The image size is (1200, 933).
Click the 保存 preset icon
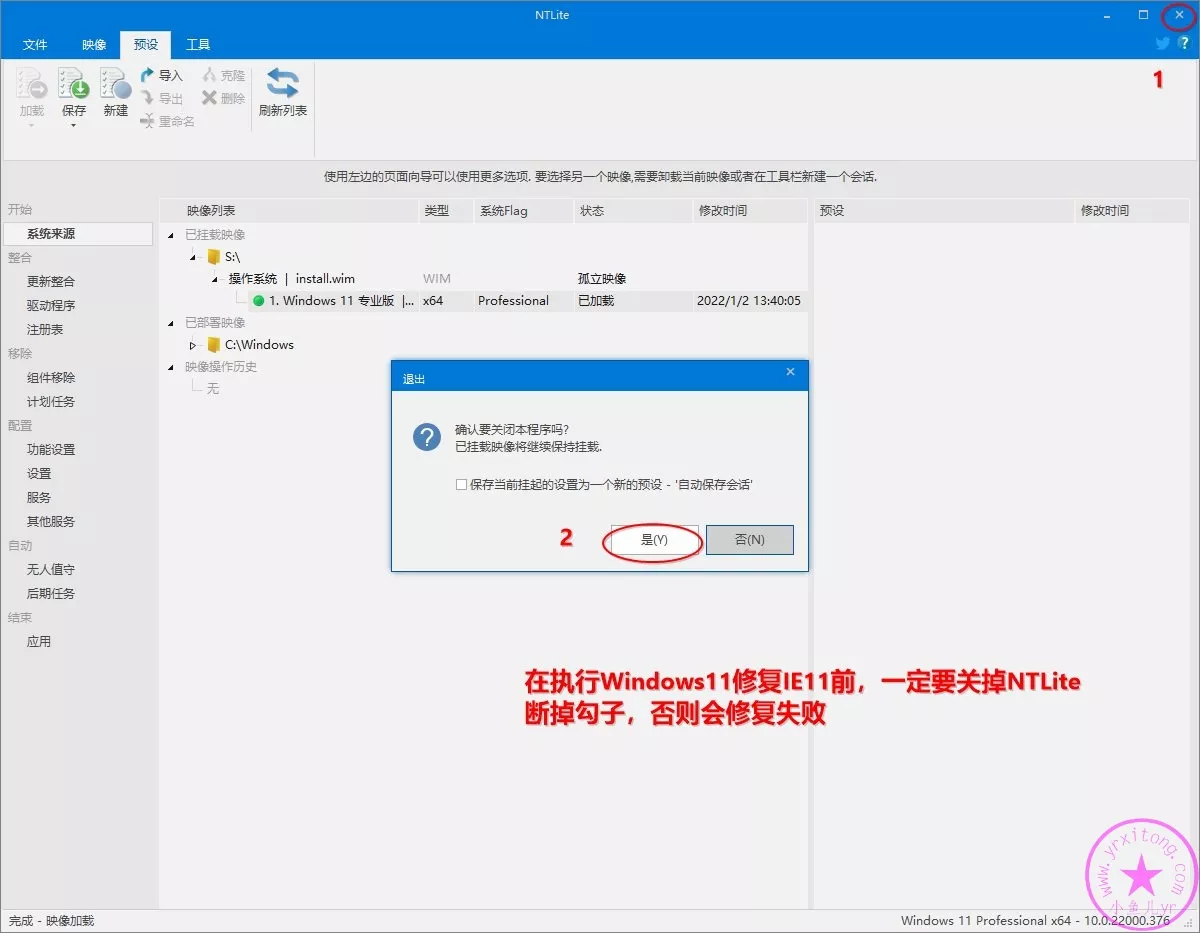[x=74, y=84]
